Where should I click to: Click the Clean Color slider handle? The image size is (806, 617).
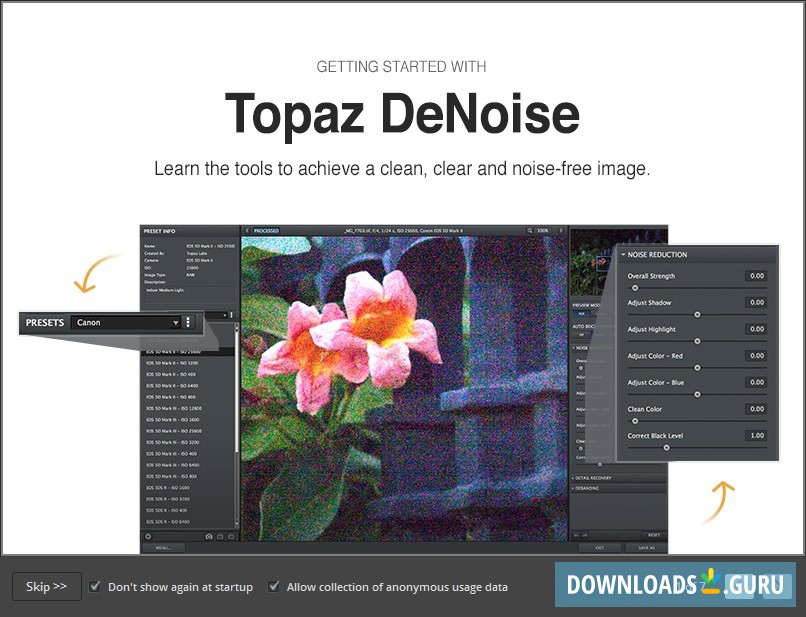point(635,421)
